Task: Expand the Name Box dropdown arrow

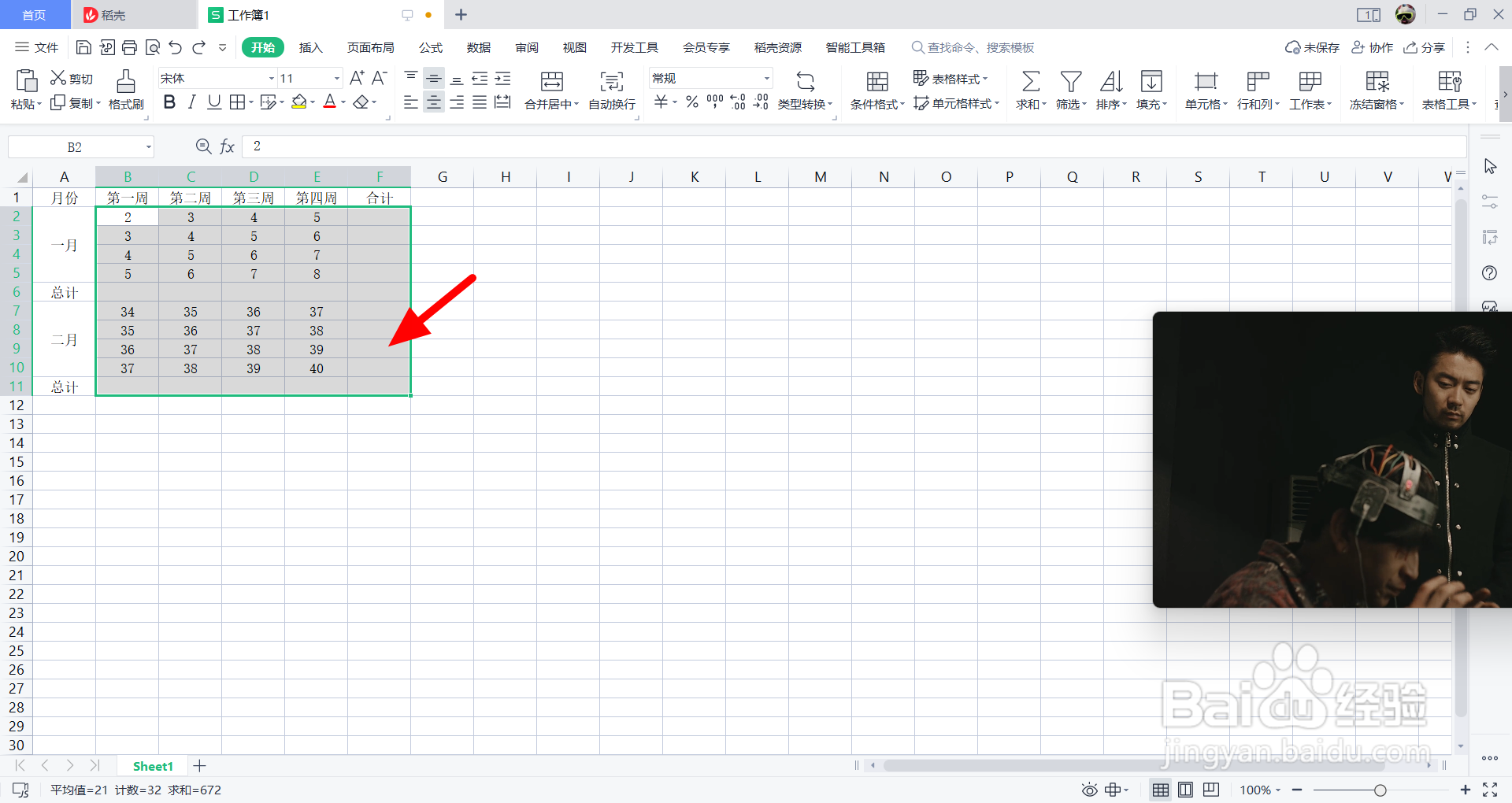Action: tap(148, 147)
